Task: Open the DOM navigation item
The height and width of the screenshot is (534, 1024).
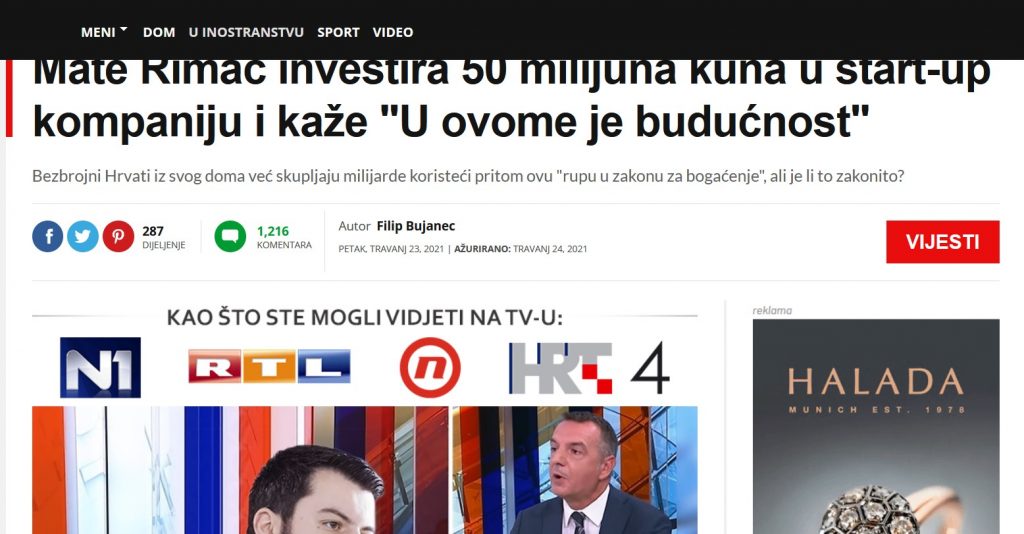Action: 159,32
